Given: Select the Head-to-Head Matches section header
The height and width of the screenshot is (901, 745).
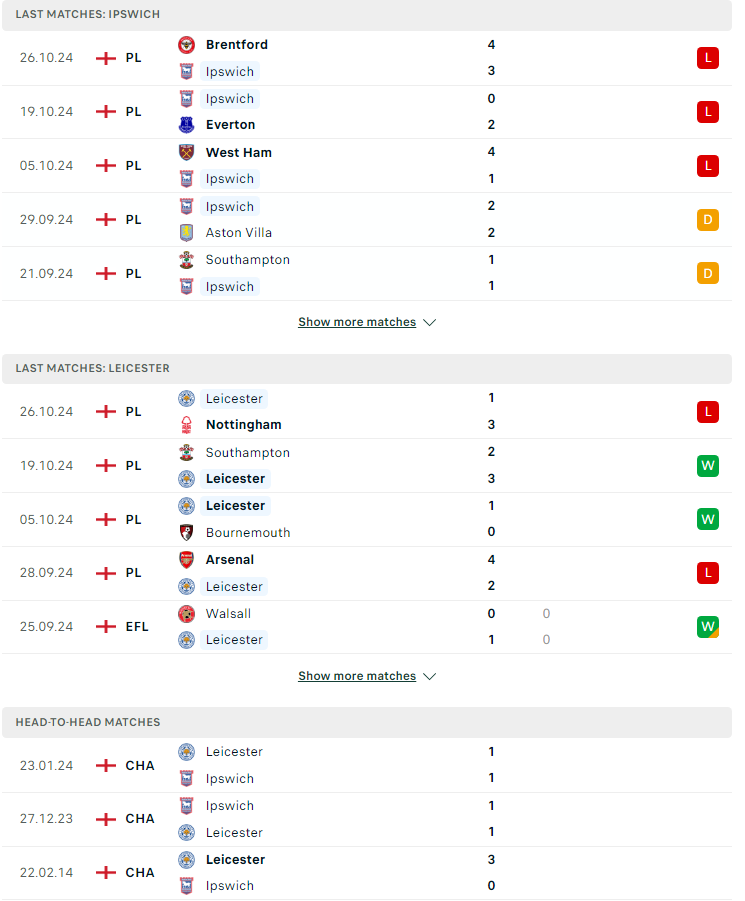Looking at the screenshot, I should (x=366, y=722).
